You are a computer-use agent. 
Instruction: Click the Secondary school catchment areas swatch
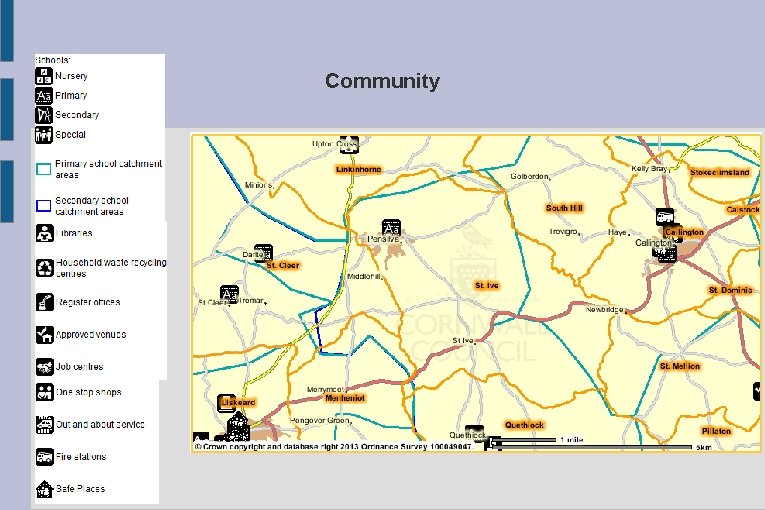tap(43, 205)
